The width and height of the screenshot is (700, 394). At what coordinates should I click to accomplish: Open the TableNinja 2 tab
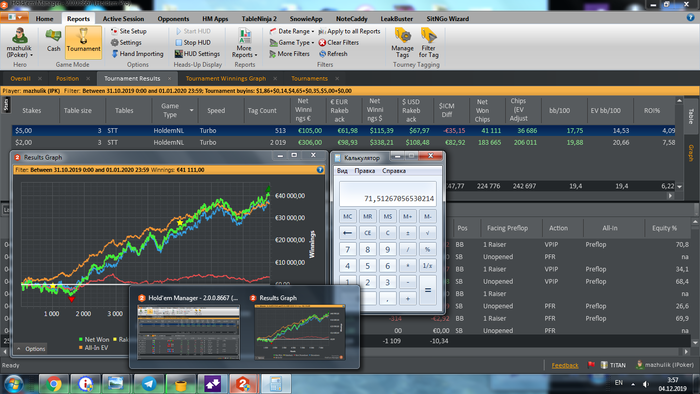(259, 19)
